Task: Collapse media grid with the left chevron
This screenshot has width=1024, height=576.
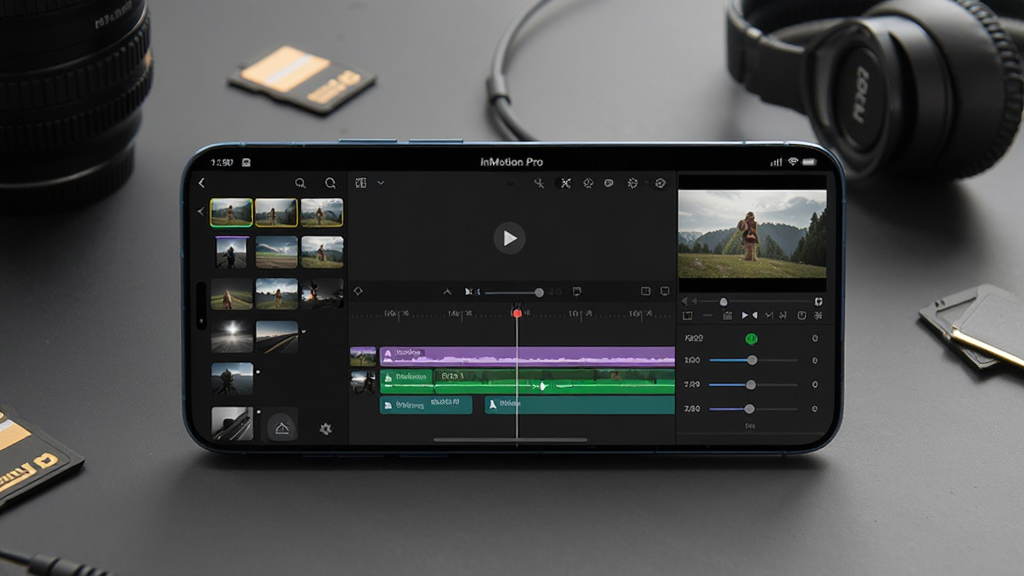Action: [200, 212]
